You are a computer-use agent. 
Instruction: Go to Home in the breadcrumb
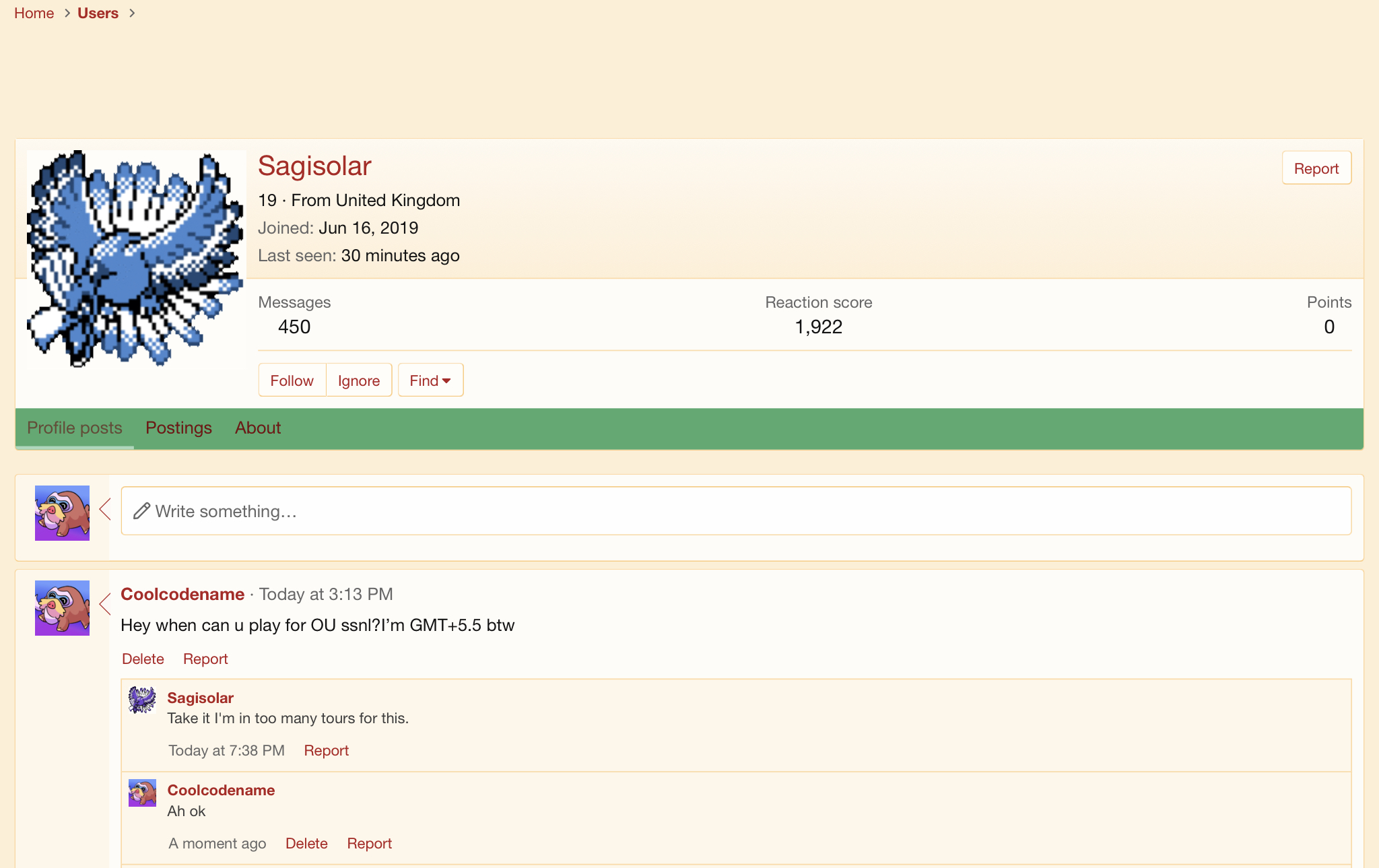(34, 13)
